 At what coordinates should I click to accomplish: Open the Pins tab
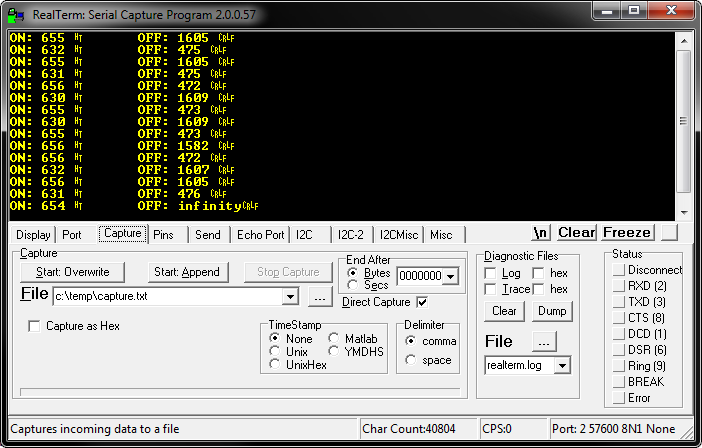coord(163,235)
